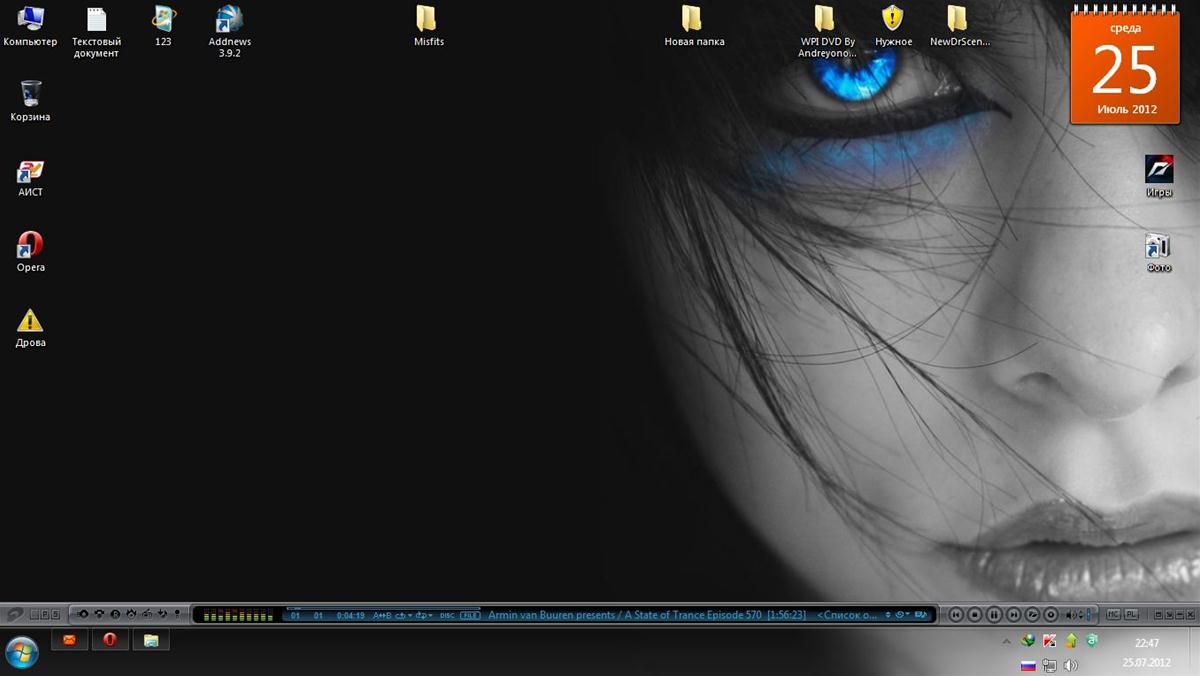Pause playback in the player bar

click(994, 615)
